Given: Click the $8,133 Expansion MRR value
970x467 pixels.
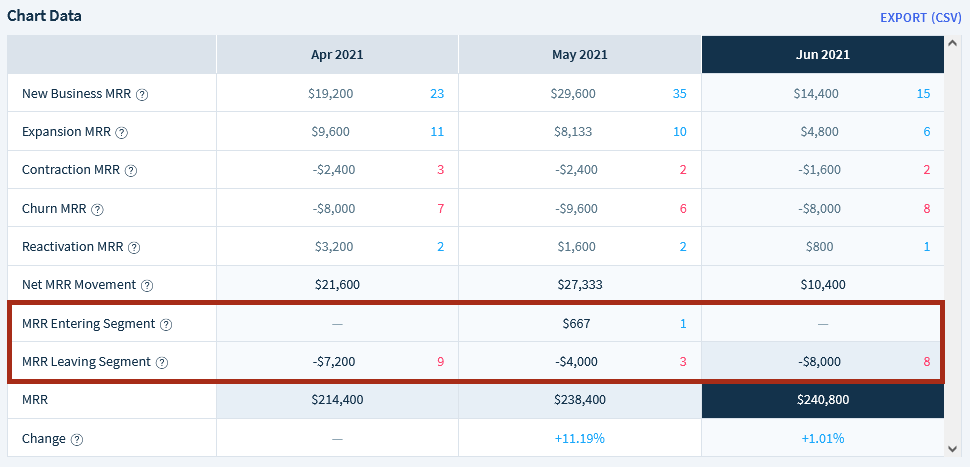Looking at the screenshot, I should [573, 132].
